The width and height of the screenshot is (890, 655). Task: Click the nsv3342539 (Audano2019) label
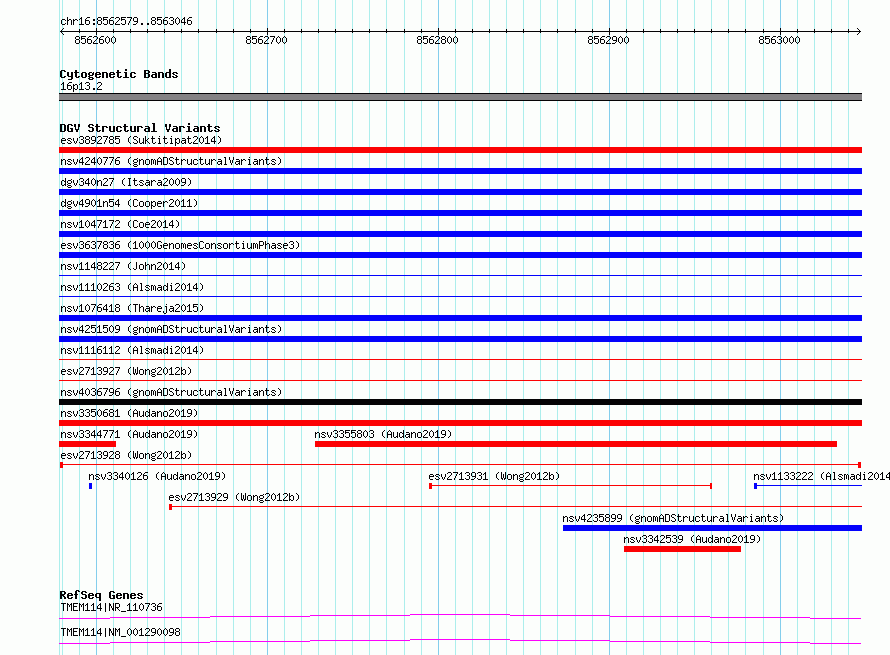692,539
